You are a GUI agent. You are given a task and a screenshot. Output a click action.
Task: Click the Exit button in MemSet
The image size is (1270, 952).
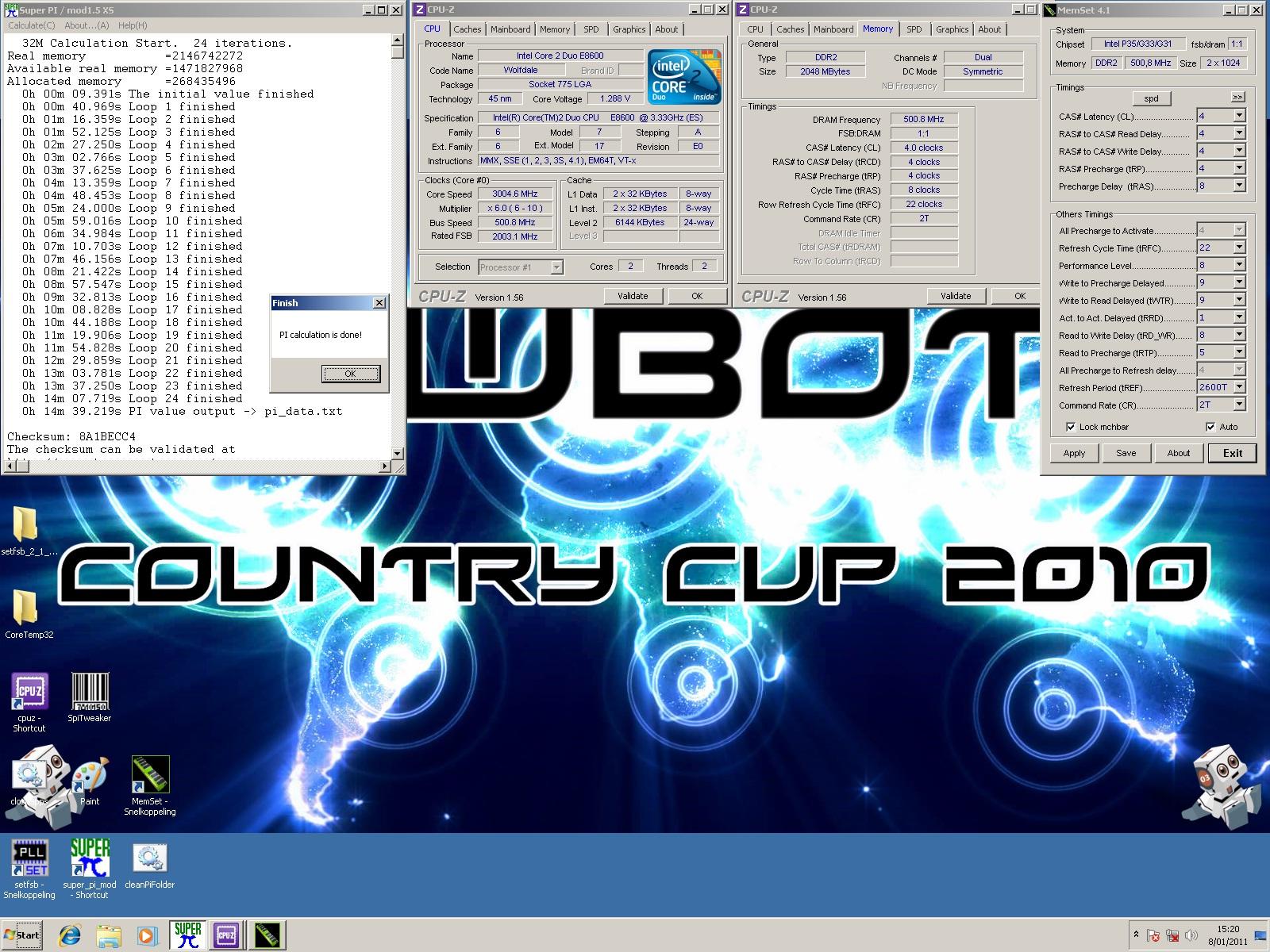tap(1232, 453)
